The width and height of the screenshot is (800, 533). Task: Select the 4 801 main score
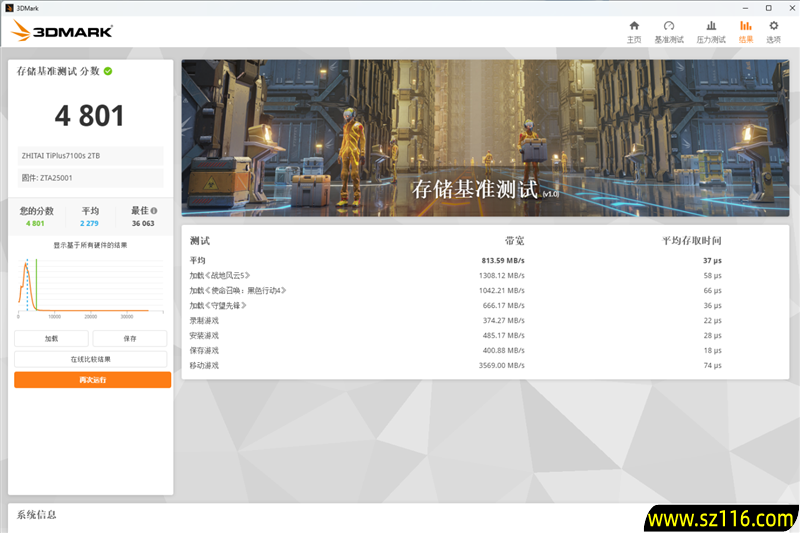(90, 116)
